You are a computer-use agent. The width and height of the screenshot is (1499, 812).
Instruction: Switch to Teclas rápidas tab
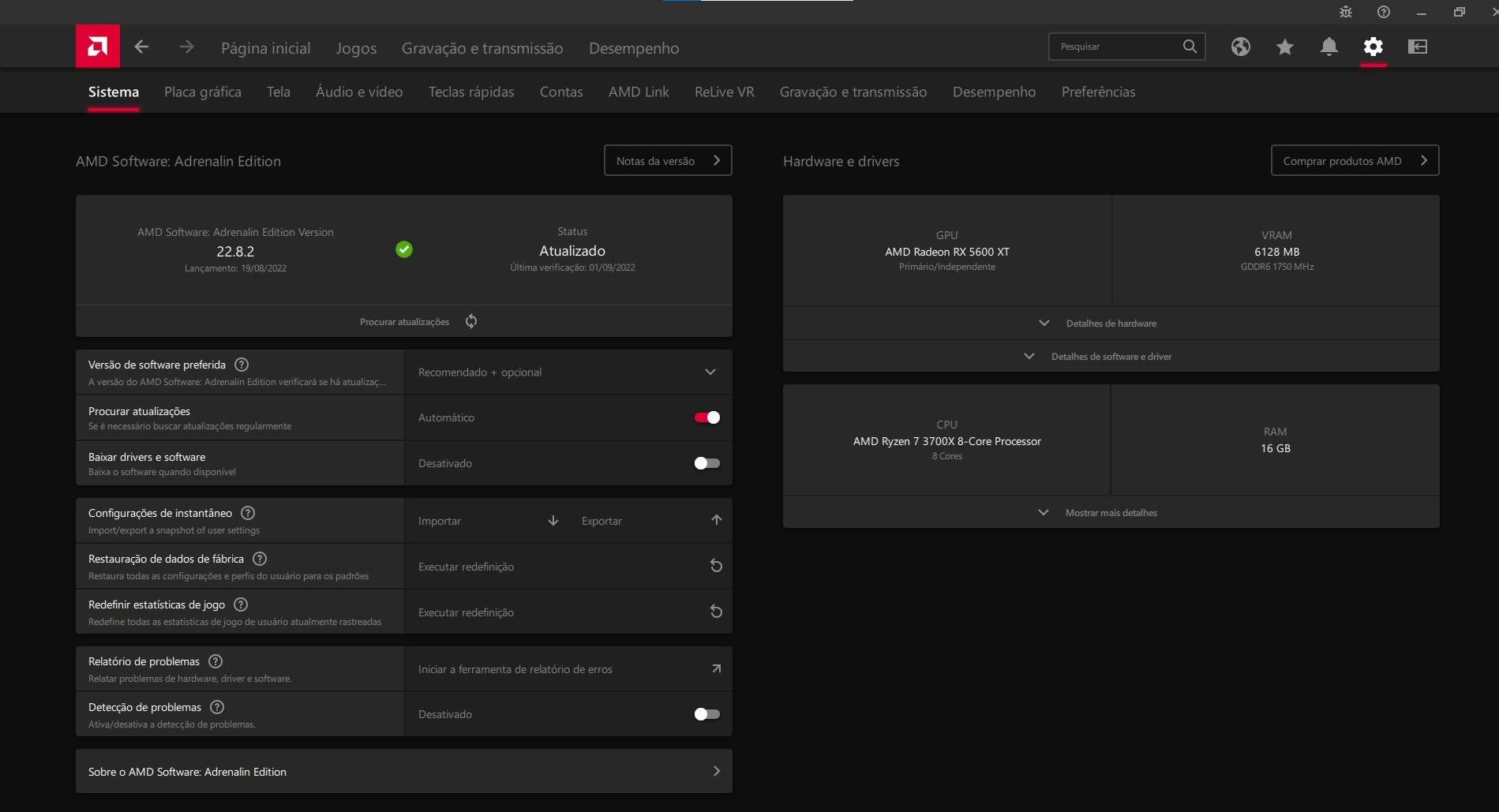[471, 92]
